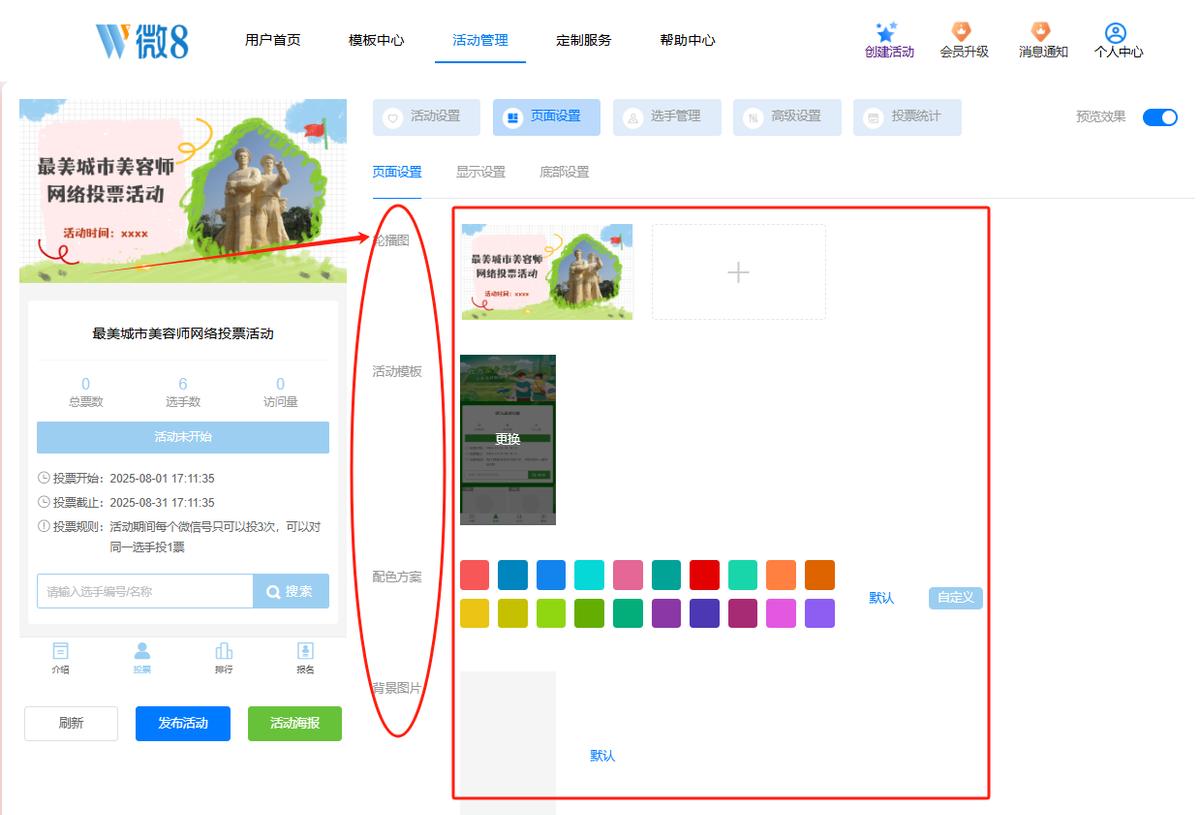Pick the pink color swatch in top row

628,575
